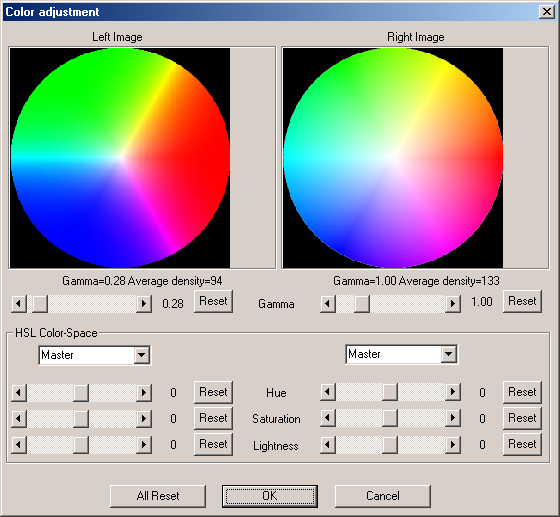The width and height of the screenshot is (560, 517).
Task: Click right image Gamma increase arrow
Action: [452, 304]
